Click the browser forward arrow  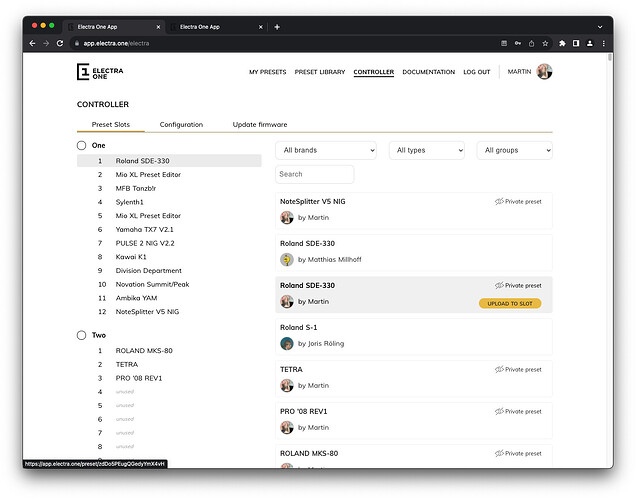(x=46, y=43)
